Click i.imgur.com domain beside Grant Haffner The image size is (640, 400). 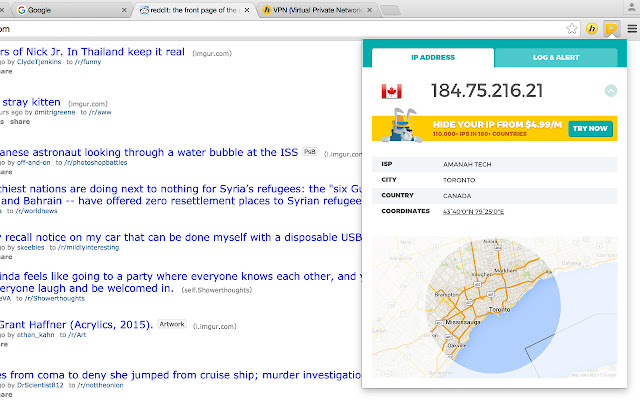pyautogui.click(x=214, y=326)
